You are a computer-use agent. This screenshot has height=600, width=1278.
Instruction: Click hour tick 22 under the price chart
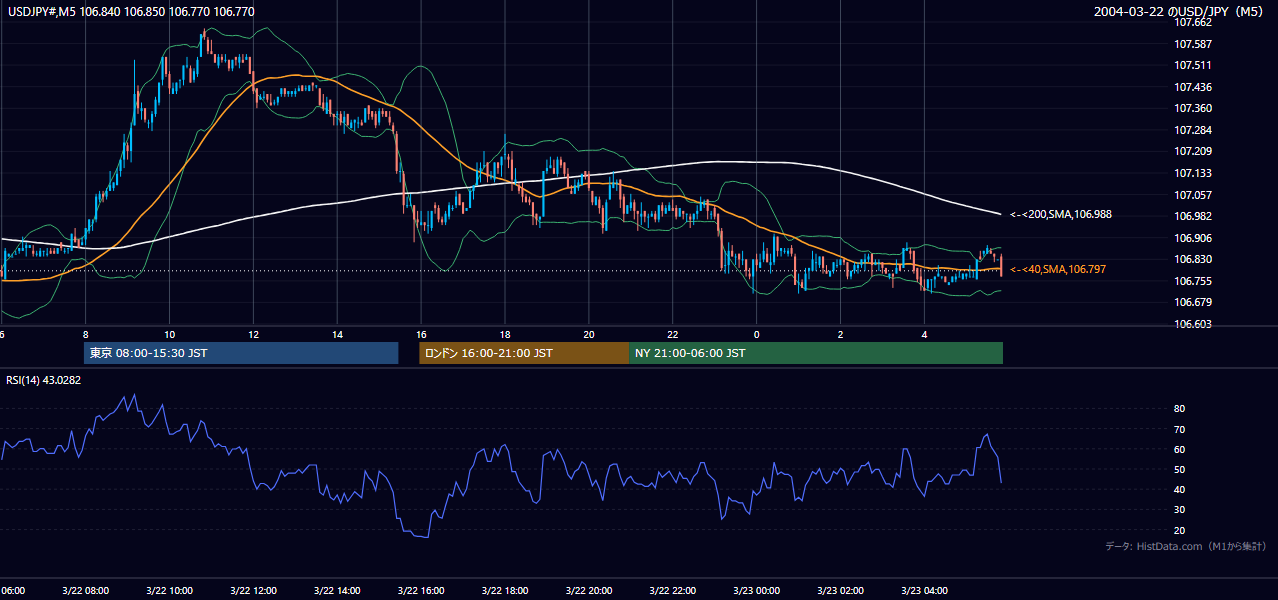pyautogui.click(x=673, y=334)
